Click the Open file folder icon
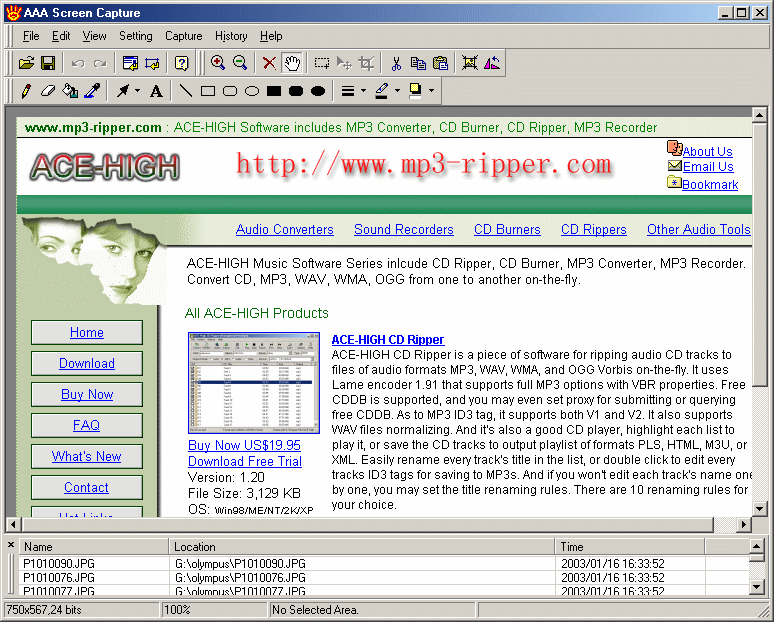Image resolution: width=774 pixels, height=622 pixels. pos(26,63)
